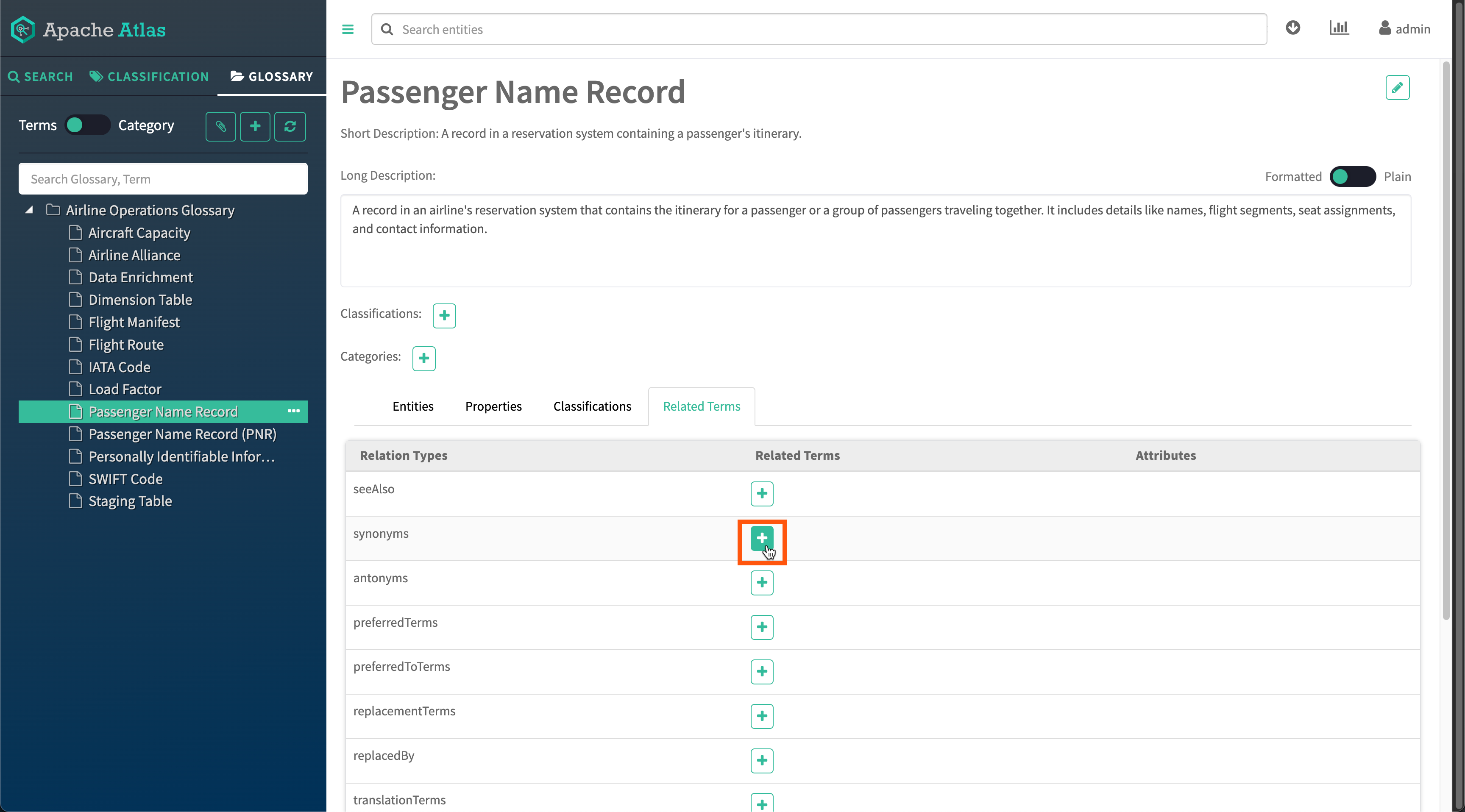Click the hamburger menu icon beside search

click(348, 29)
